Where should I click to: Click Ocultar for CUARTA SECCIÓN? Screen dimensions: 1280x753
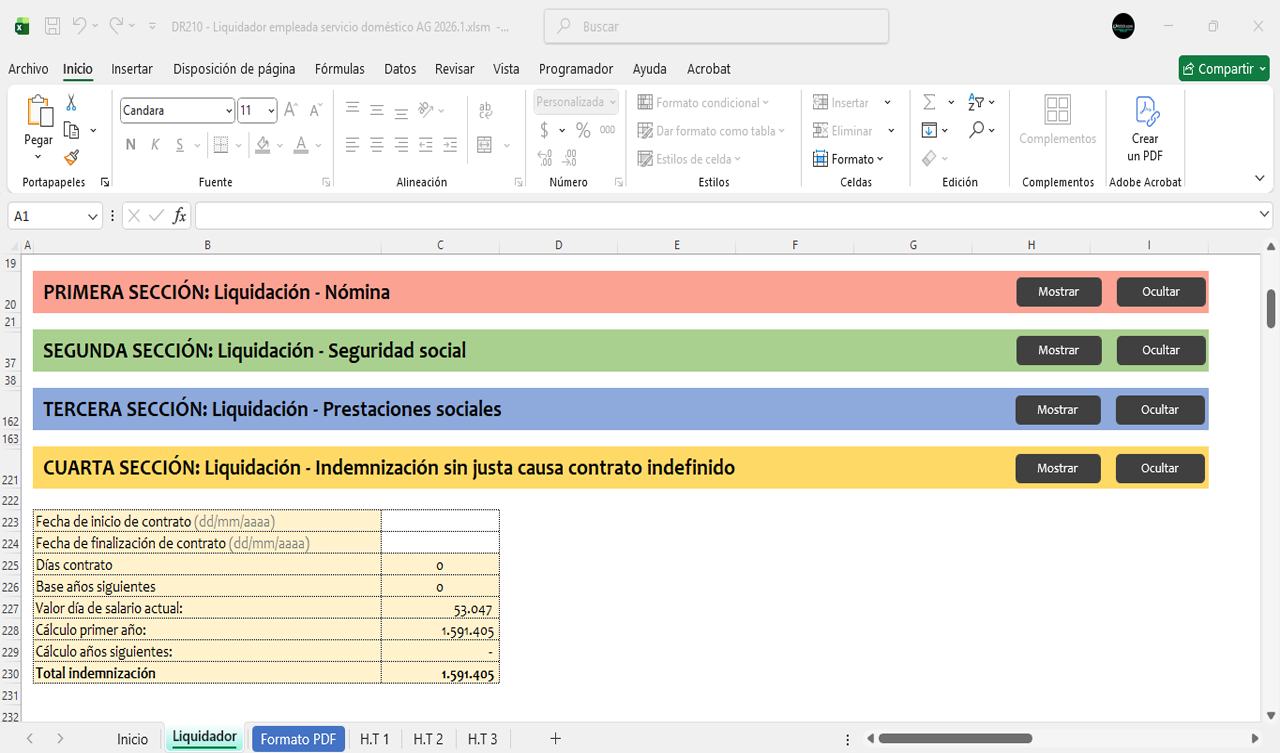[1160, 468]
